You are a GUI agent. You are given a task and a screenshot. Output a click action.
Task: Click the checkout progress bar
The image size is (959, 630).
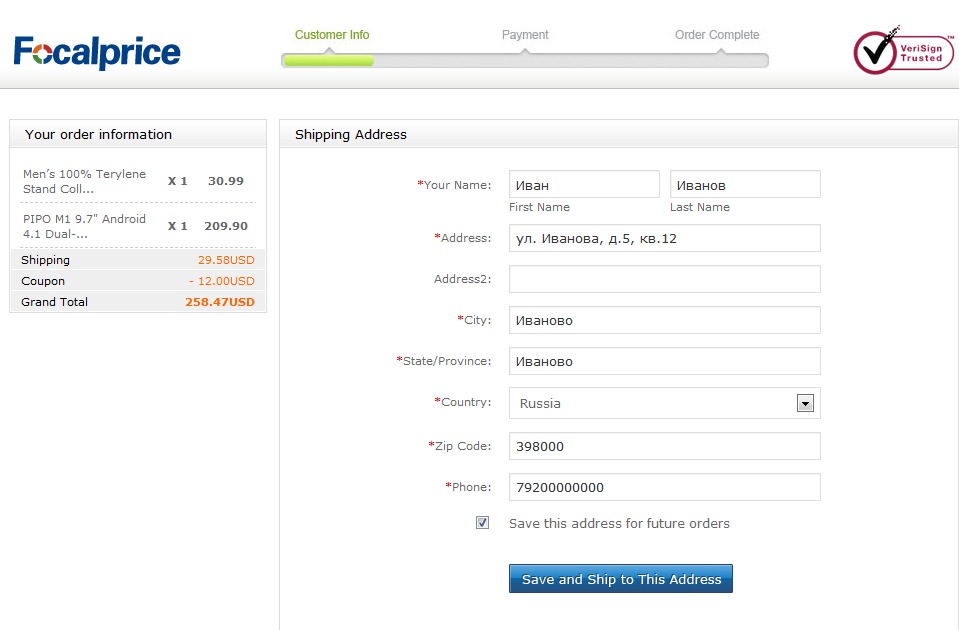coord(525,61)
